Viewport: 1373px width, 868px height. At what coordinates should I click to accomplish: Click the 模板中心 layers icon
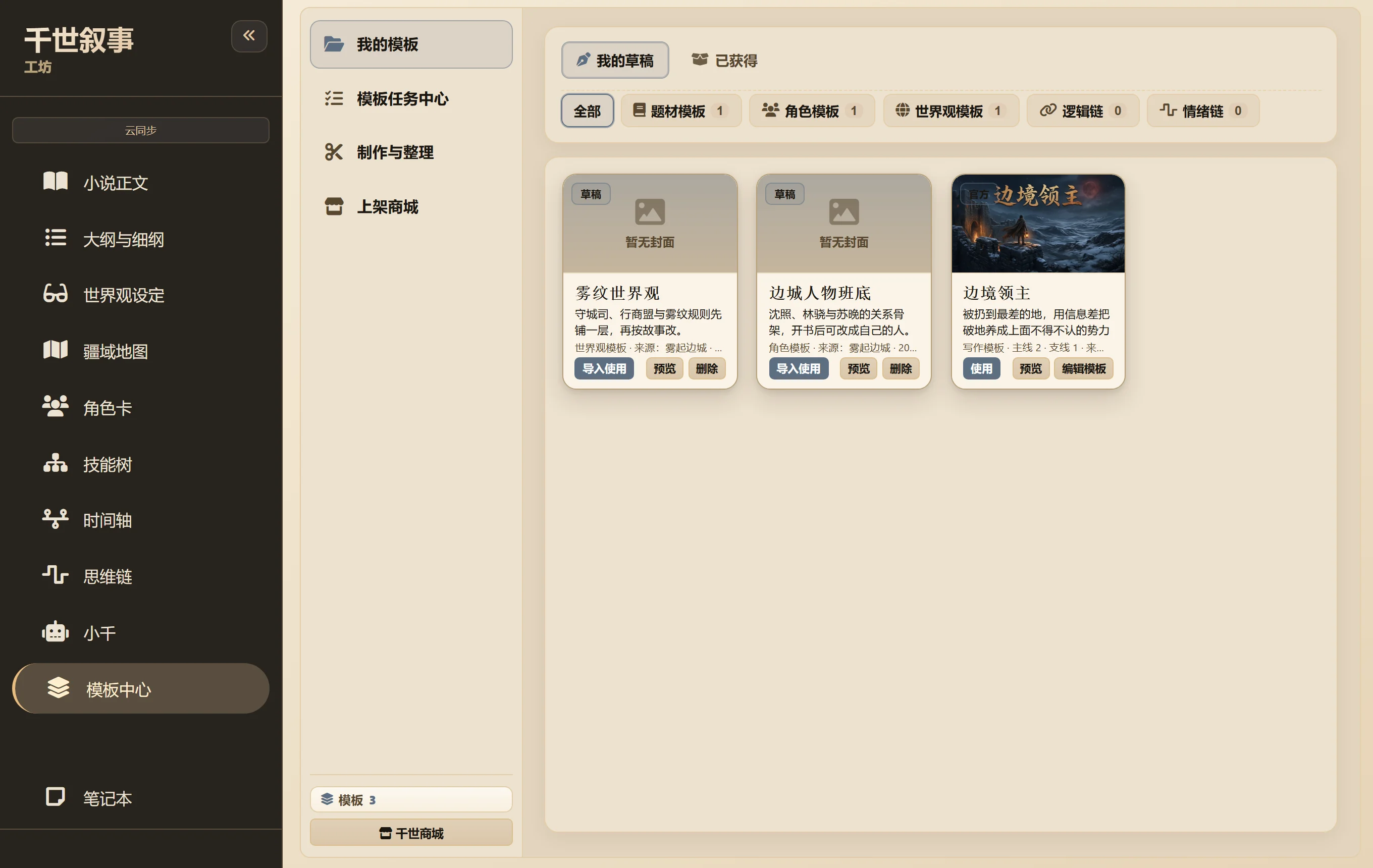coord(58,688)
